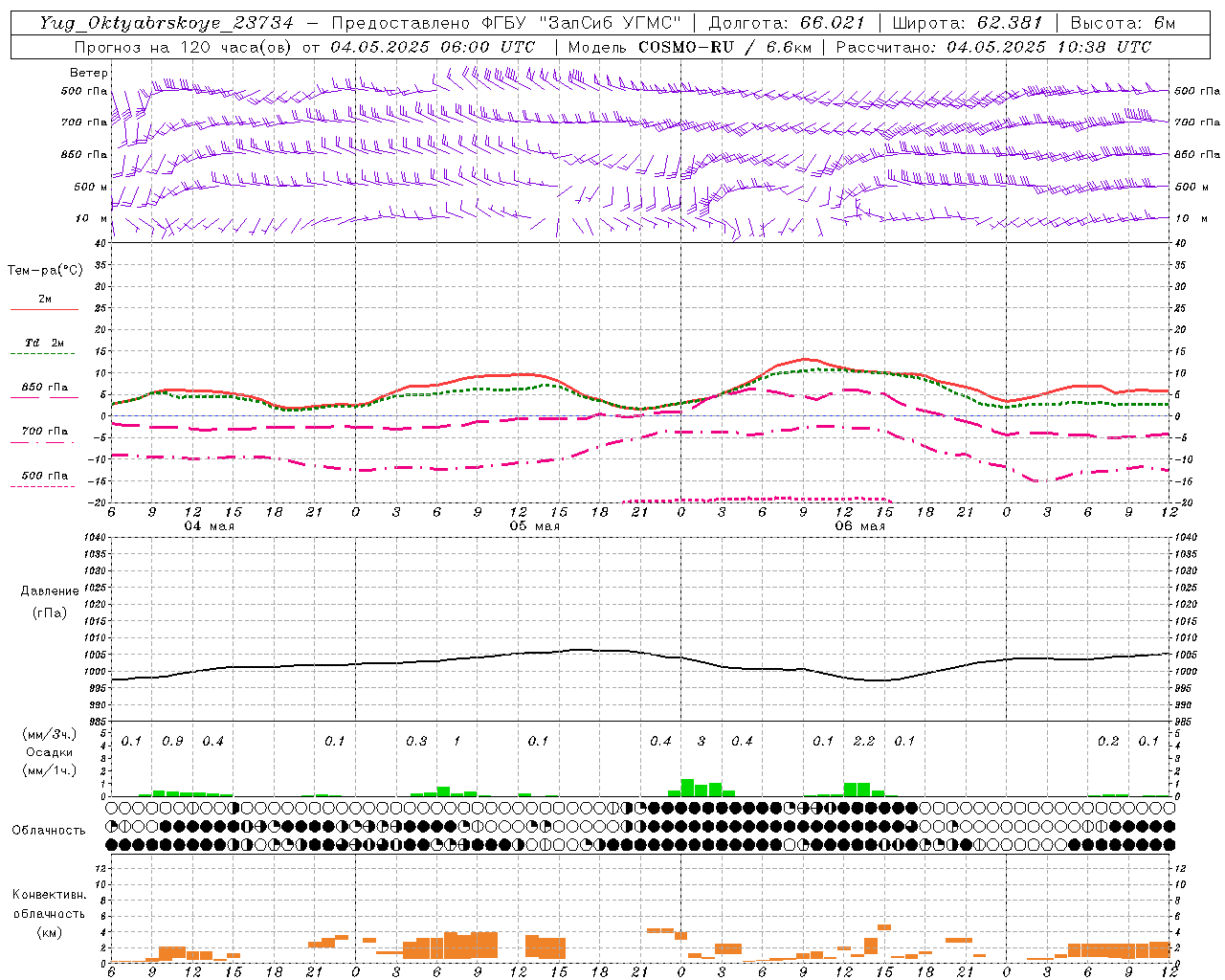Image resolution: width=1225 pixels, height=980 pixels.
Task: Click the precipitation value 3
Action: click(x=702, y=742)
